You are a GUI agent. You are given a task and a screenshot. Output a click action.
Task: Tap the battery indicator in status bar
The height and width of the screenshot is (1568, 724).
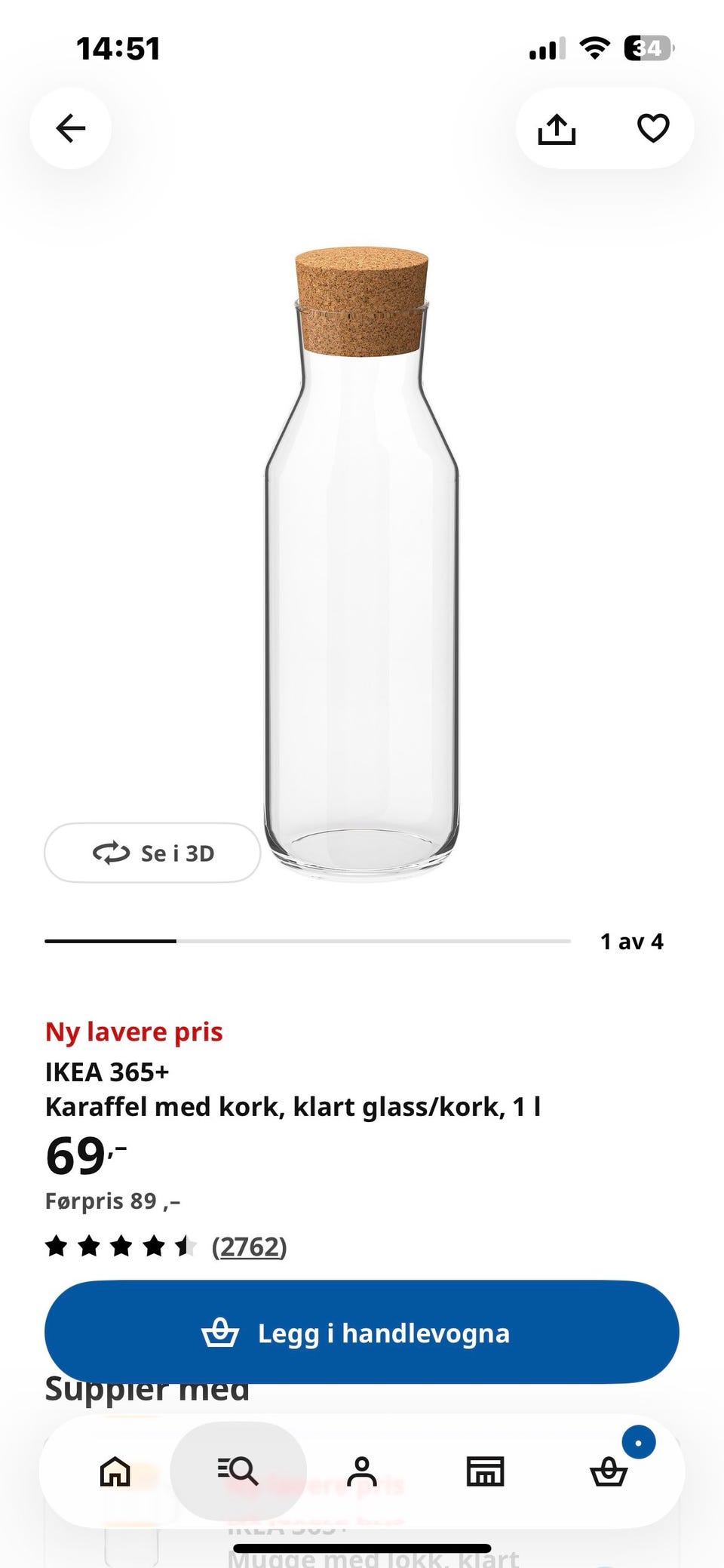tap(649, 49)
